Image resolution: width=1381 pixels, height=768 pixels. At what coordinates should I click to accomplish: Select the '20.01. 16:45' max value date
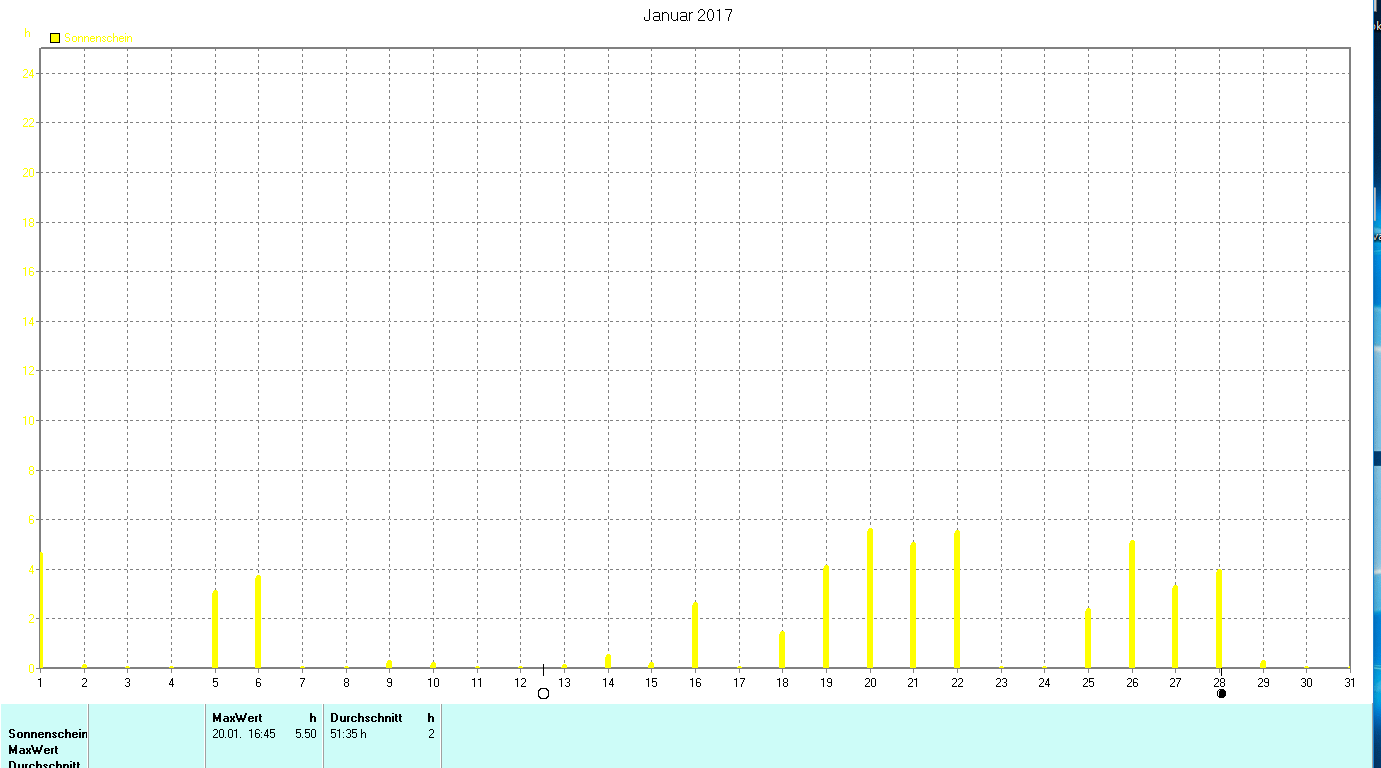pyautogui.click(x=244, y=734)
